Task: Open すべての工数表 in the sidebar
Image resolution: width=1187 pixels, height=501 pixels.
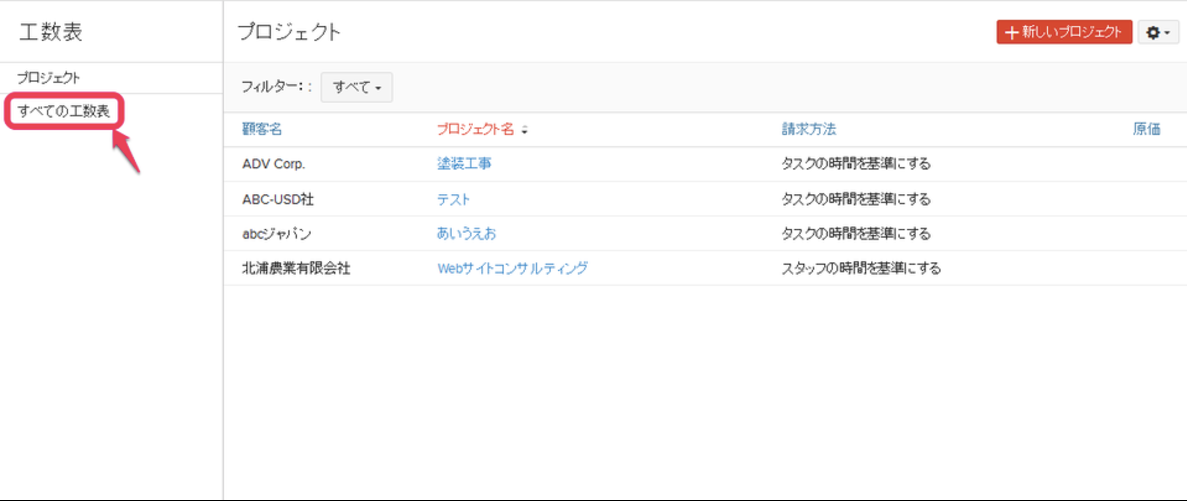Action: [64, 111]
